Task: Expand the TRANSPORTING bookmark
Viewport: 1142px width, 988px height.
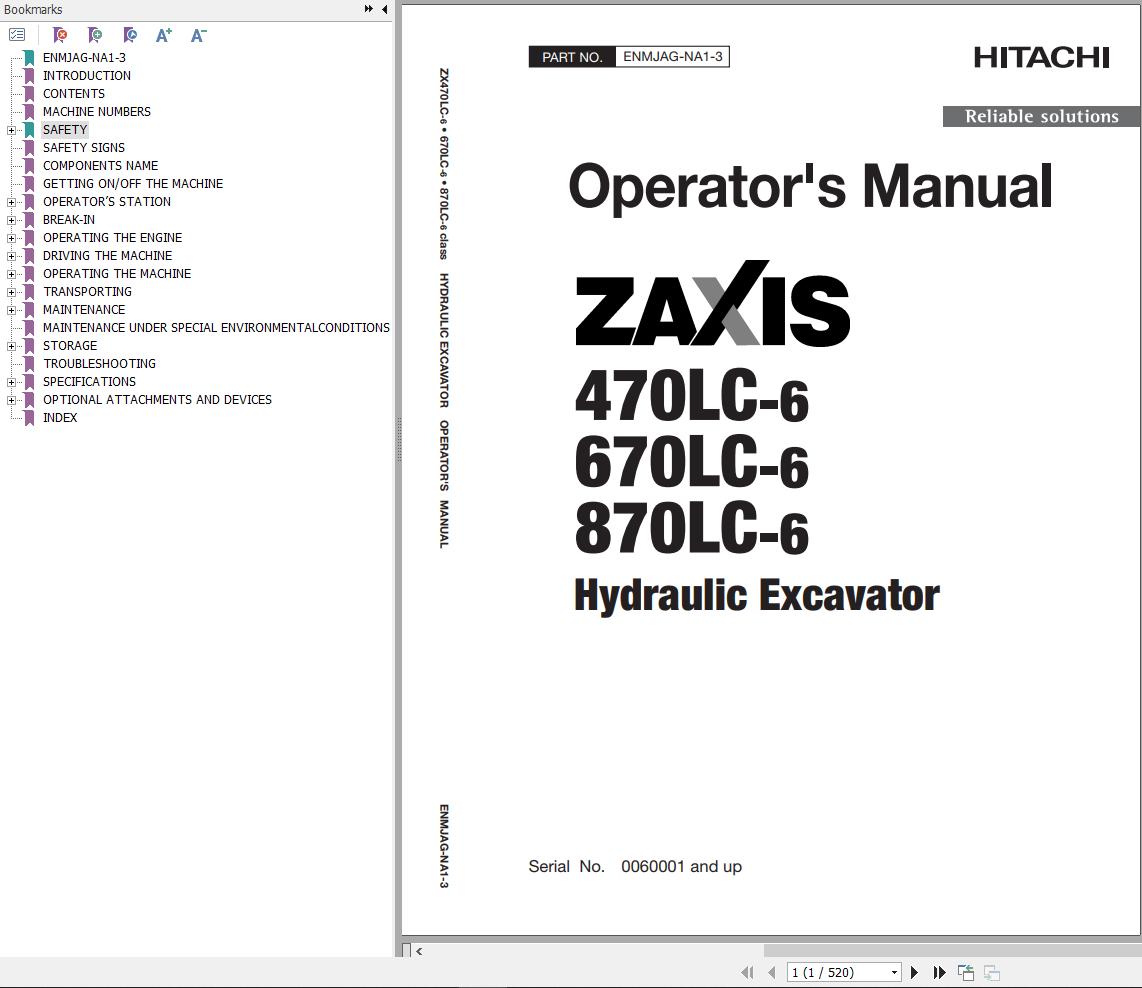Action: coord(11,292)
